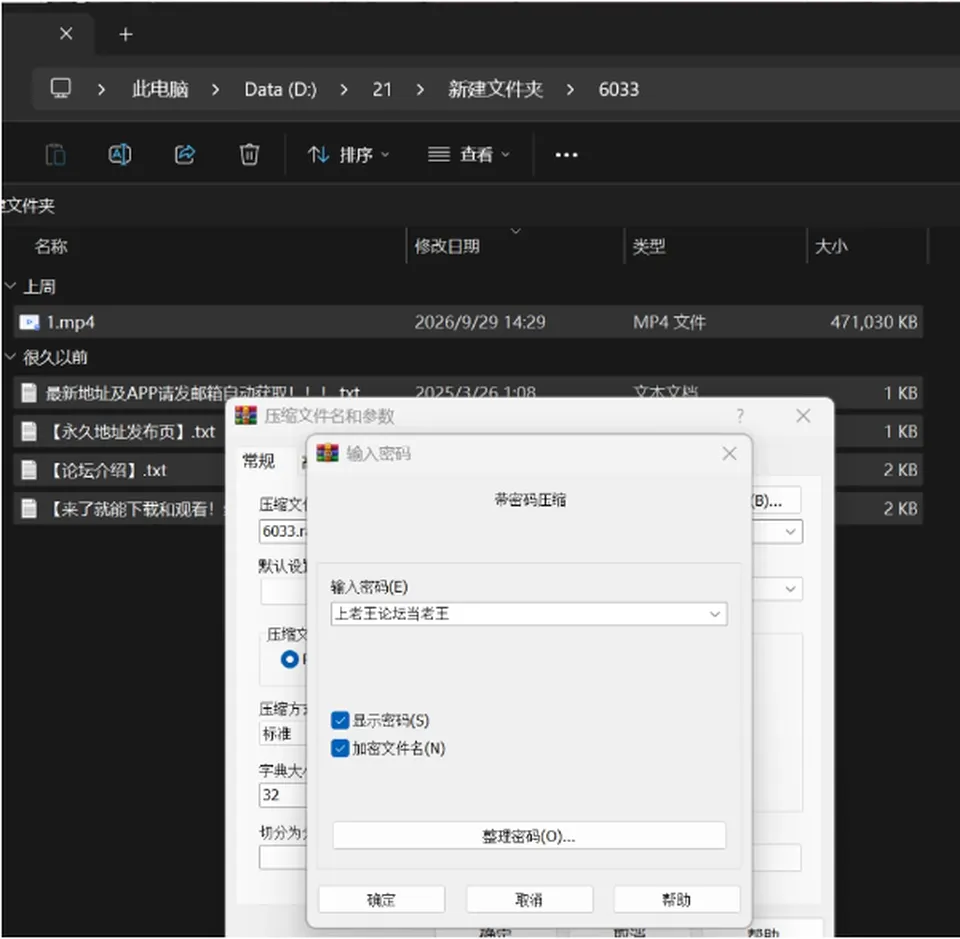
Task: Click WinRAR icon in 压缩文件名和参数 title bar
Action: click(x=246, y=416)
